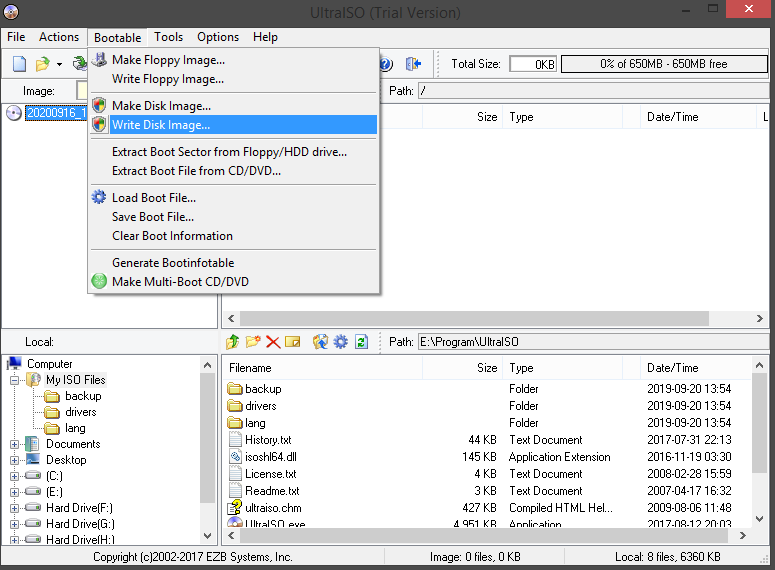
Task: Click the Exit door toolbar icon
Action: tap(413, 64)
